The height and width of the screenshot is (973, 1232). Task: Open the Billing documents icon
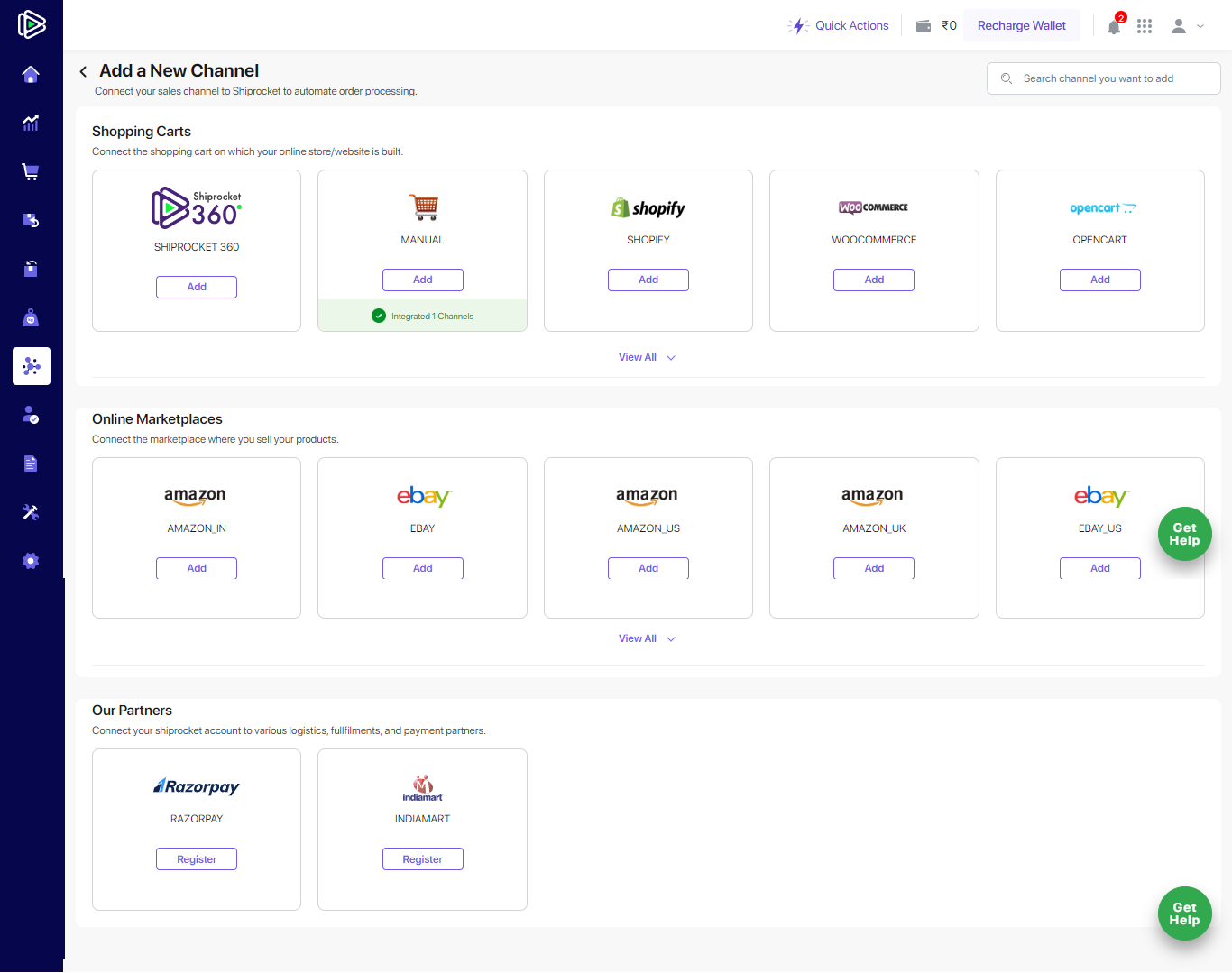point(31,463)
